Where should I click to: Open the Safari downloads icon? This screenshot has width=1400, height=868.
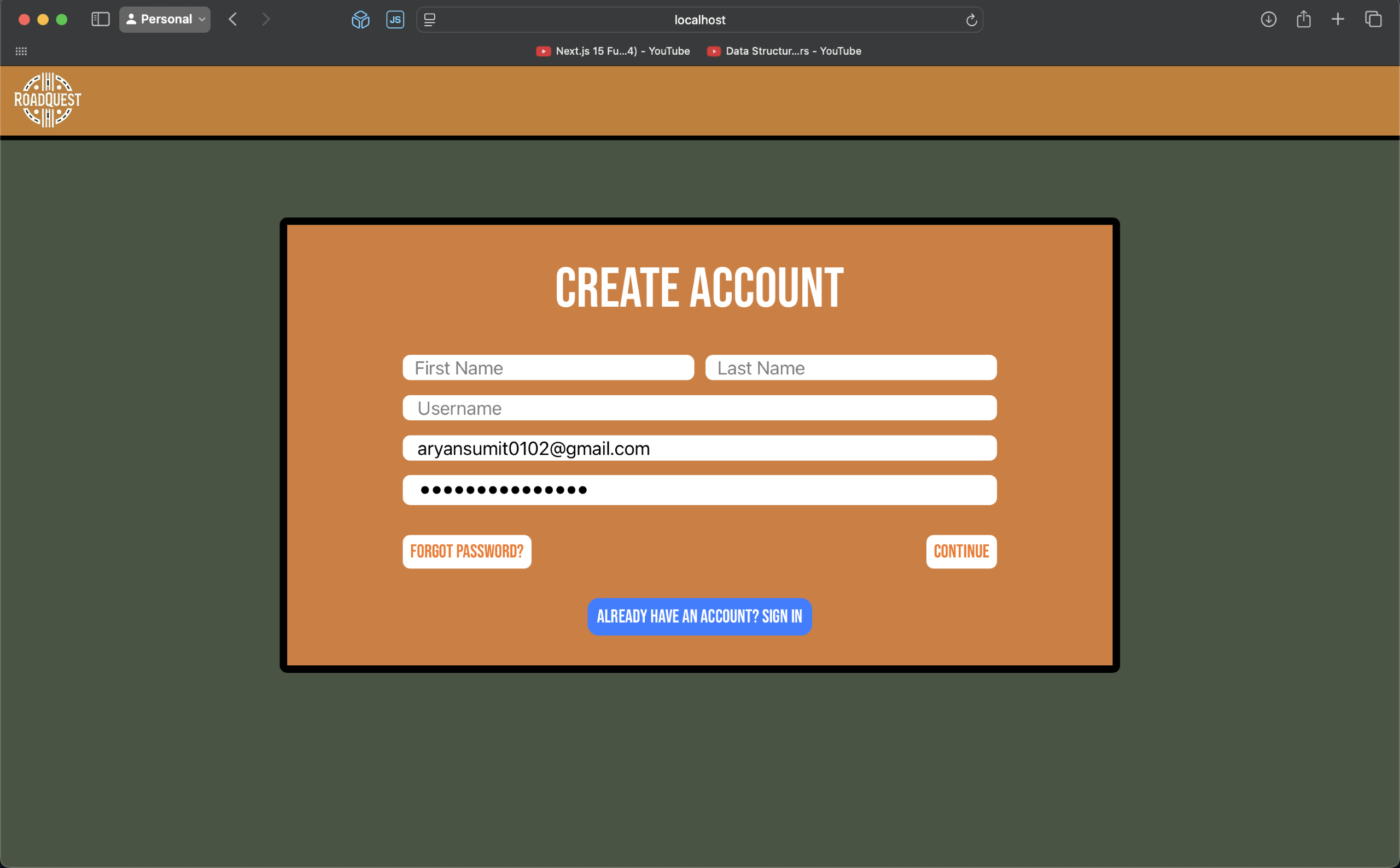[1268, 20]
